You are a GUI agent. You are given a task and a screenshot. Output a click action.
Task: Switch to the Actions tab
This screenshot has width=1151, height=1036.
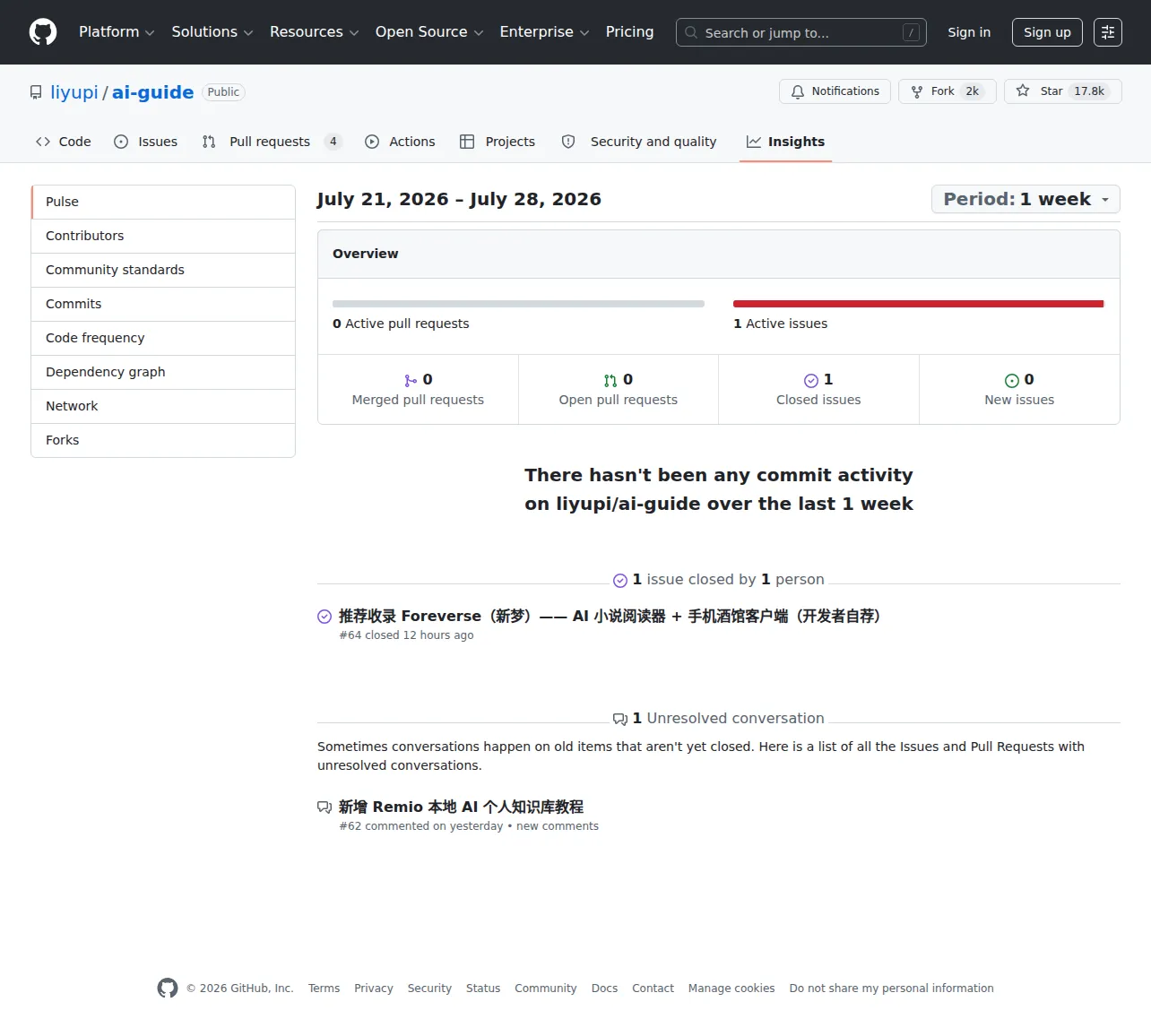tap(400, 142)
